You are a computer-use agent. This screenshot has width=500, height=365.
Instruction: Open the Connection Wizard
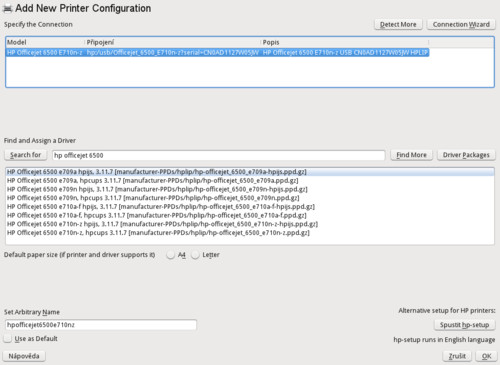(x=461, y=24)
